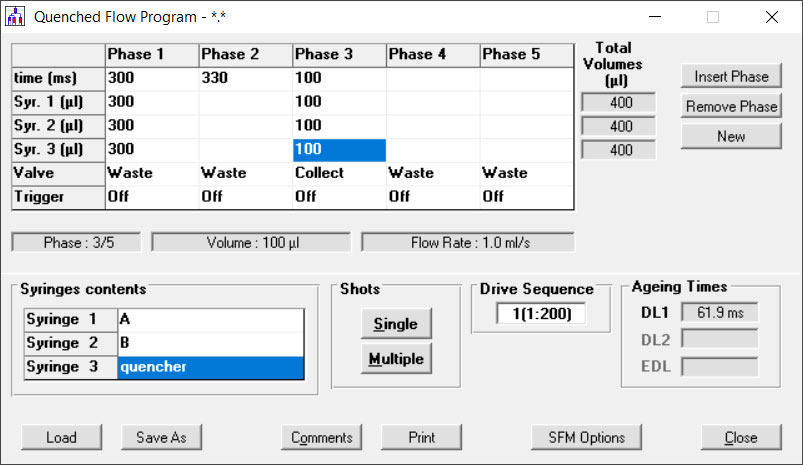The image size is (803, 467).
Task: Select Multiple shots mode
Action: (x=396, y=358)
